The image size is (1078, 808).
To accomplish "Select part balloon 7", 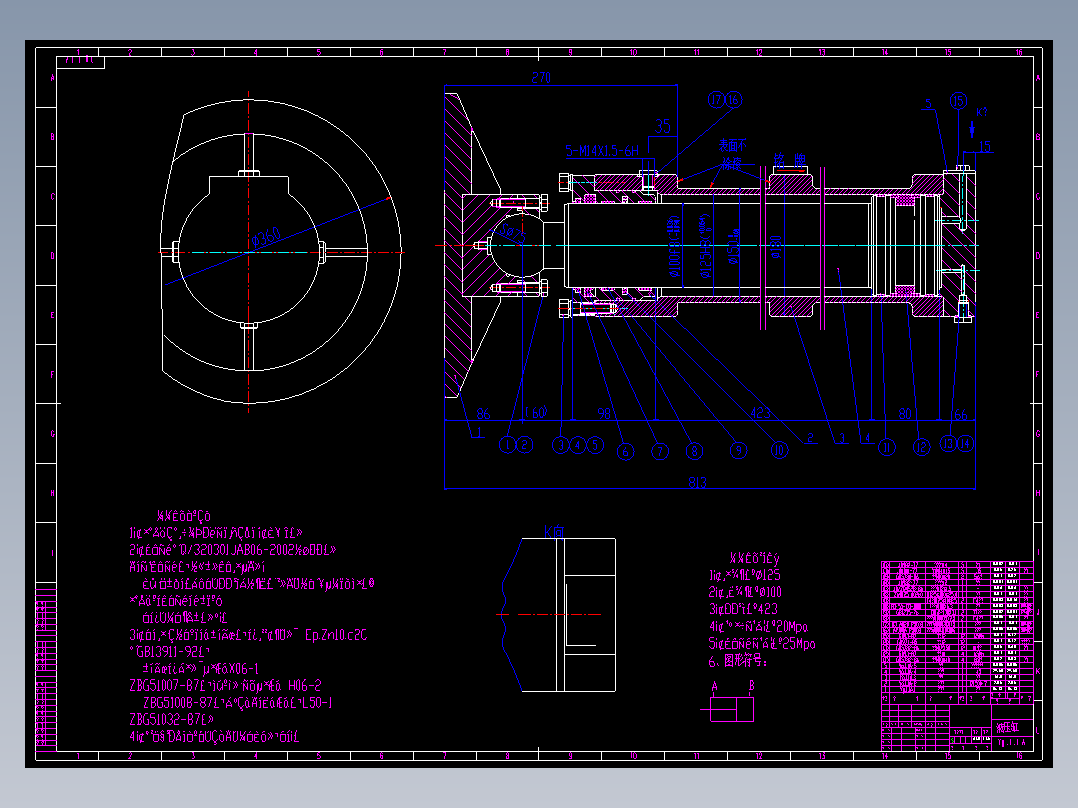I will (660, 452).
